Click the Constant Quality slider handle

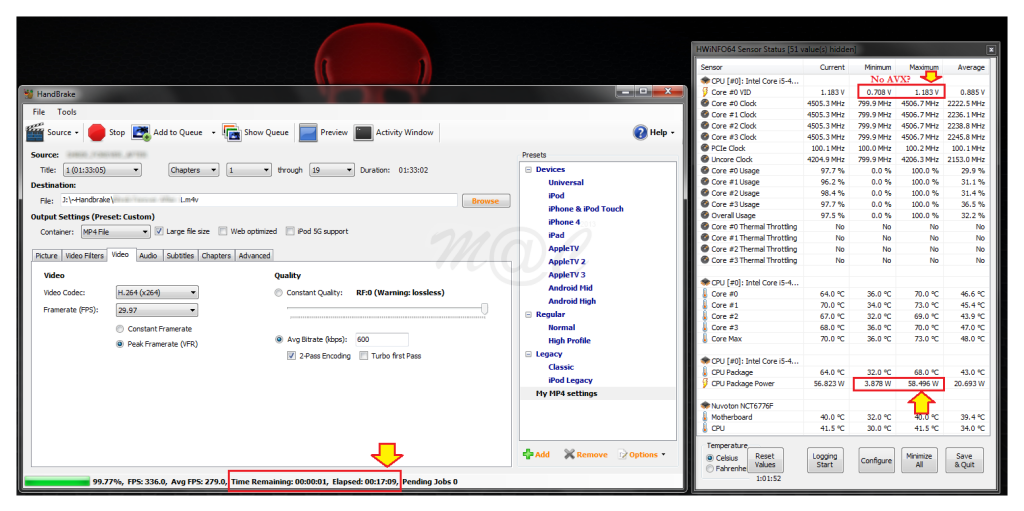coord(485,309)
